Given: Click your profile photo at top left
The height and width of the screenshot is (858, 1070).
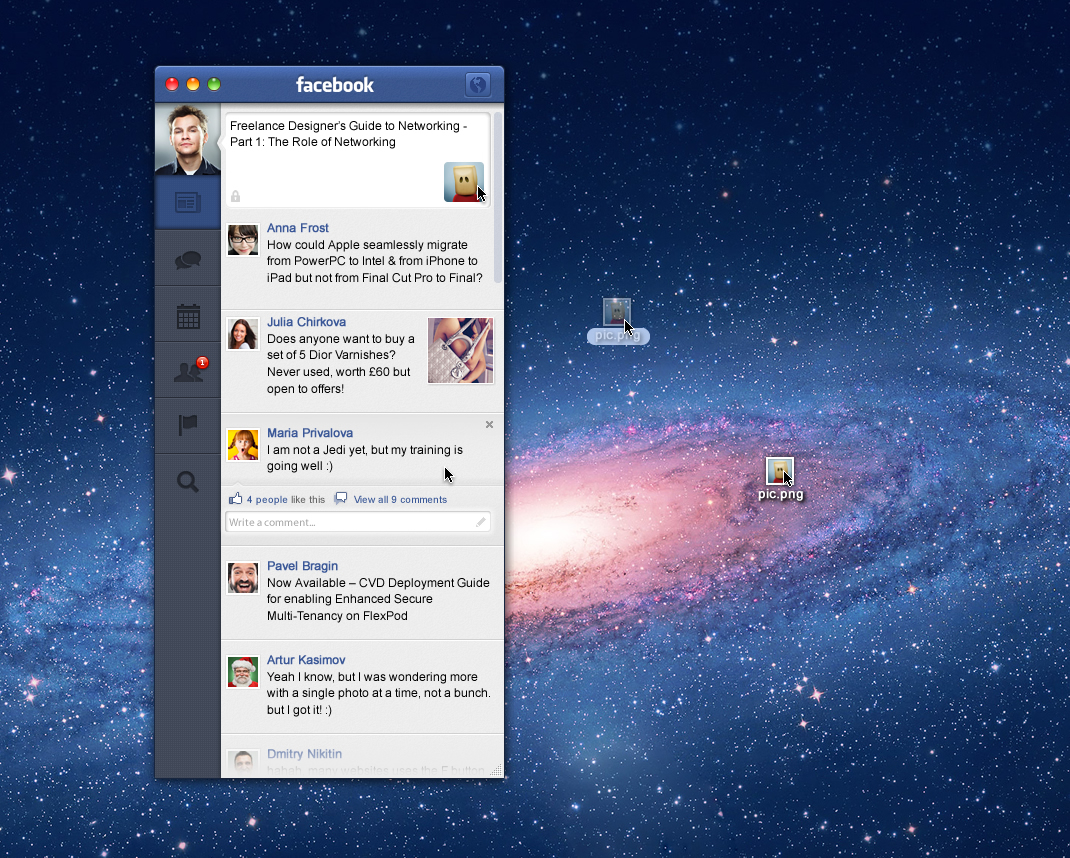Looking at the screenshot, I should pos(188,139).
